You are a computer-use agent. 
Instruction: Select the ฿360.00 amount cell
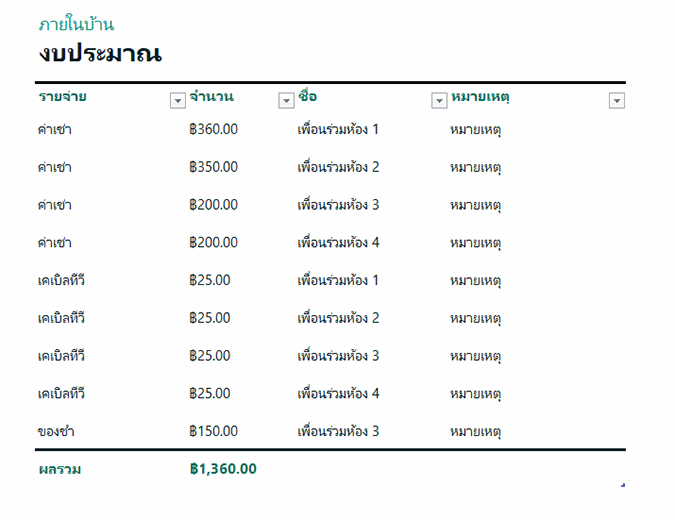[213, 129]
